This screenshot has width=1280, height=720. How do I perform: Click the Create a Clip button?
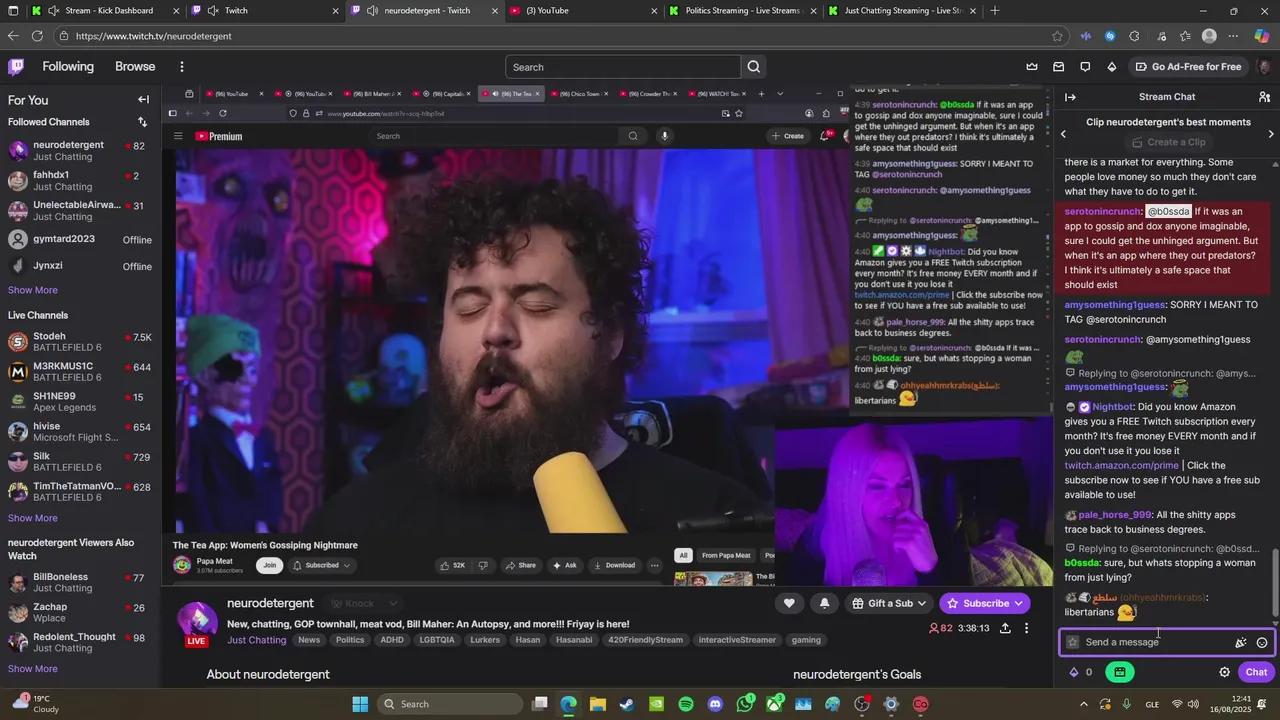pyautogui.click(x=1167, y=142)
